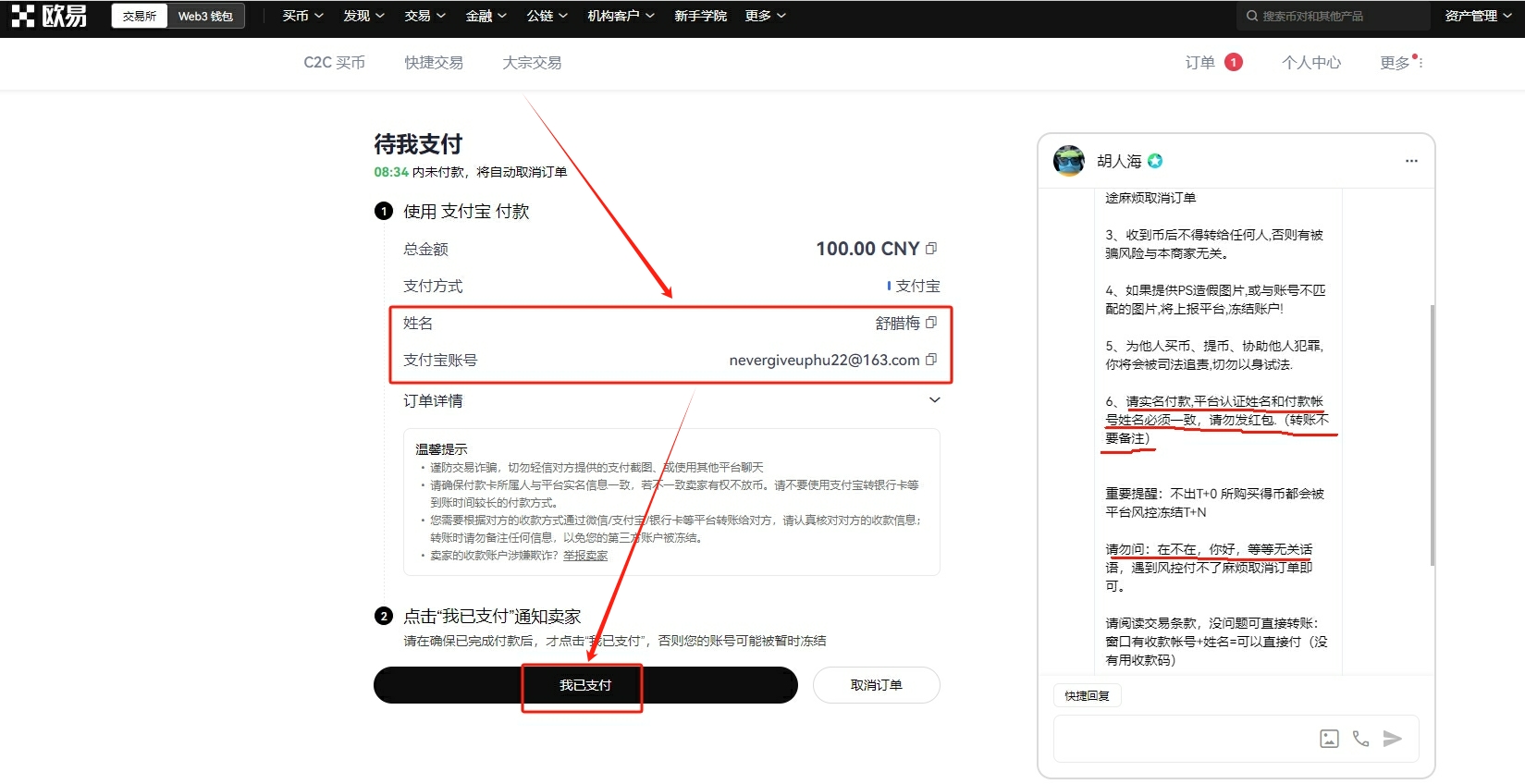The height and width of the screenshot is (784, 1525).
Task: Open 个人中心
Action: 1311,62
